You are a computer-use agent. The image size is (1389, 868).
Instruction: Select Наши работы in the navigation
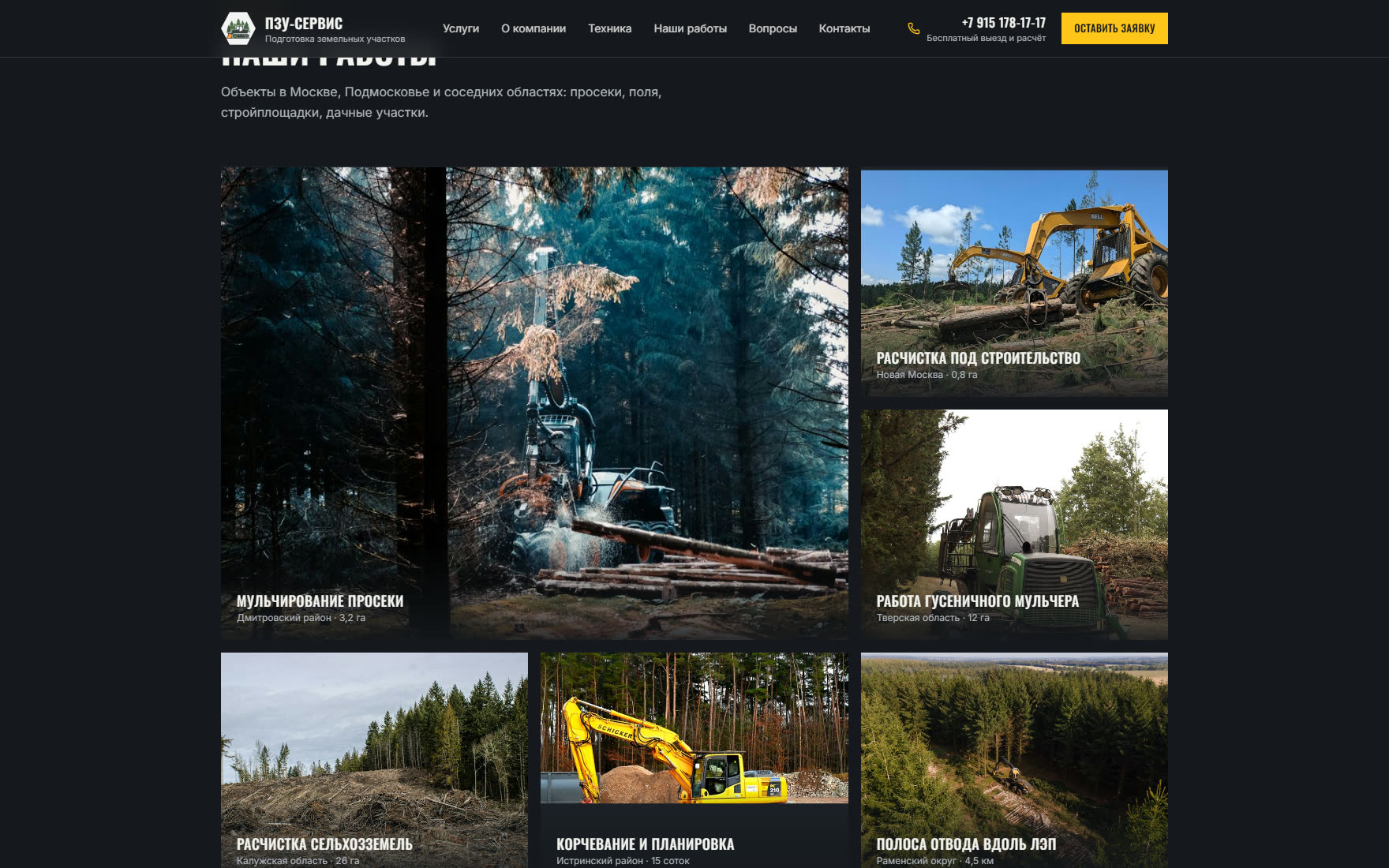[690, 28]
